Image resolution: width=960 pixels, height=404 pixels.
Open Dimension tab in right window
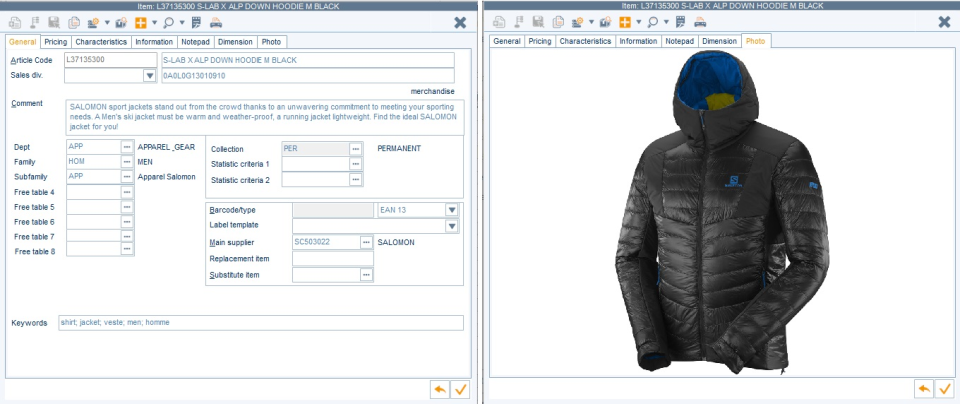[x=719, y=42]
